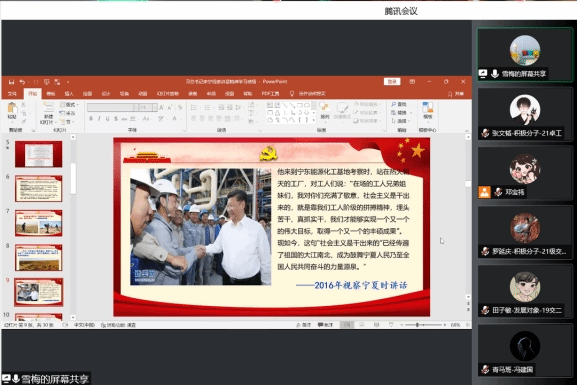578x386 pixels.
Task: Click the Login (登录) button
Action: (392, 81)
